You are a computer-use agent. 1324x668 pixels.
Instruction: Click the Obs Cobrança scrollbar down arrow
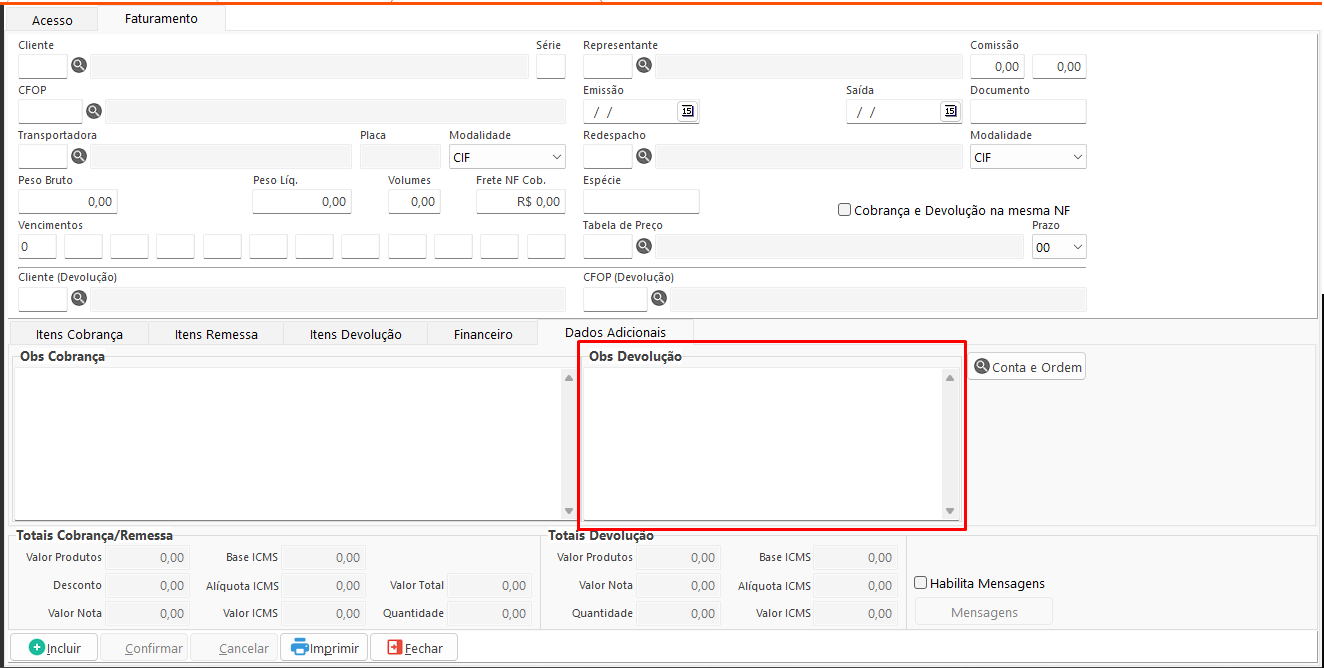point(569,511)
